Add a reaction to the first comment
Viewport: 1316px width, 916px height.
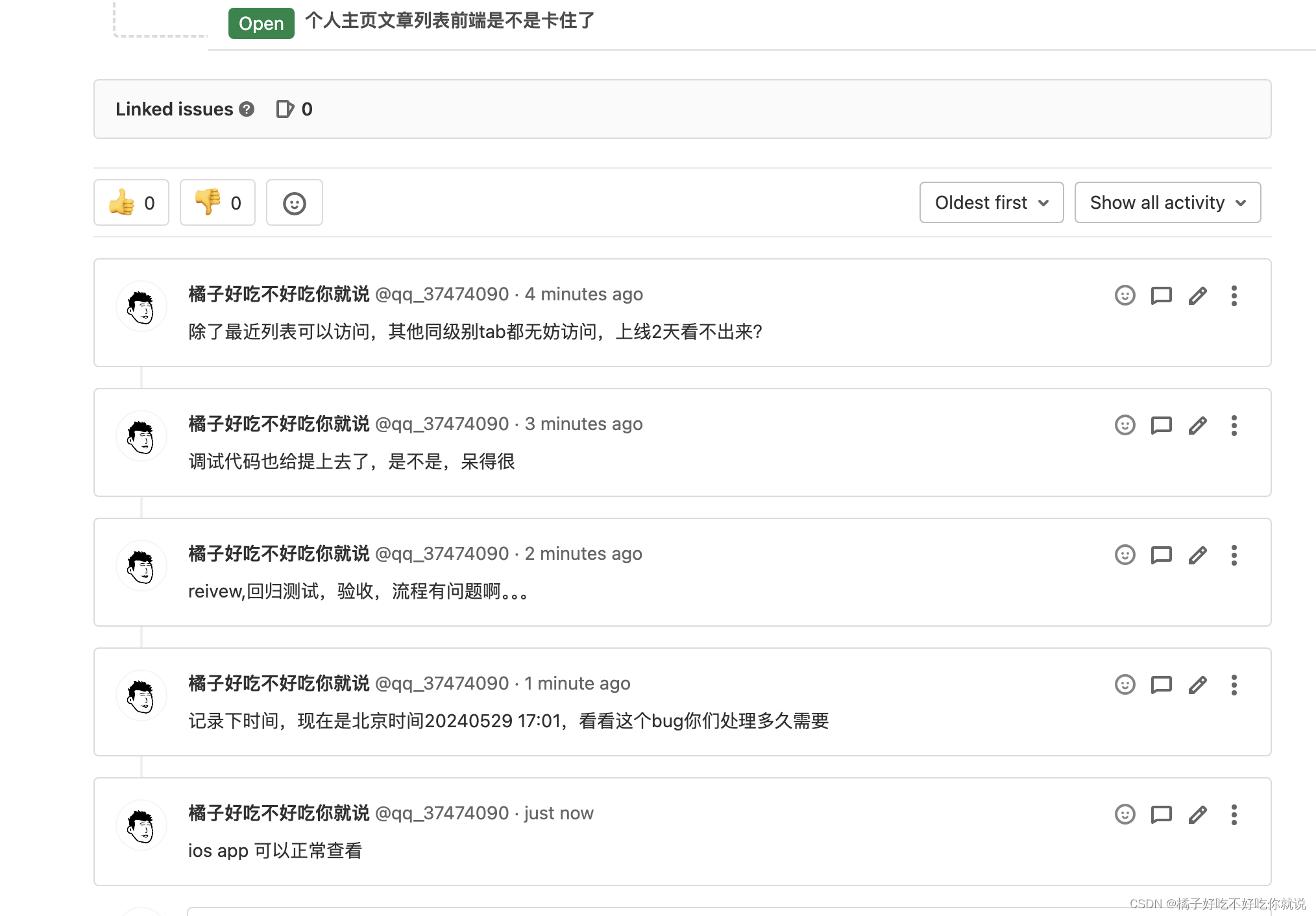1125,295
